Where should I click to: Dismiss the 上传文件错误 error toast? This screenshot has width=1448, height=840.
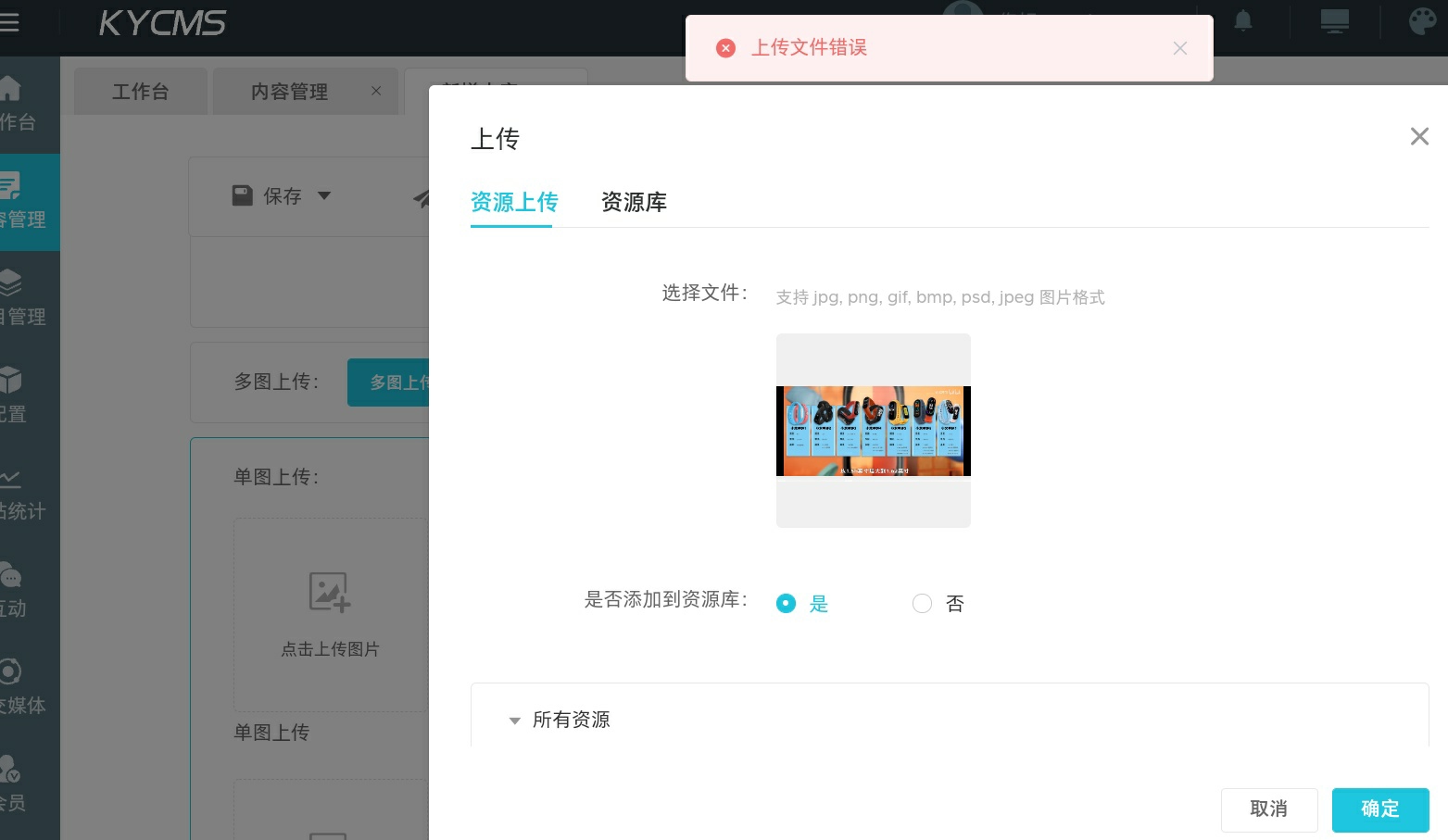(x=1180, y=48)
